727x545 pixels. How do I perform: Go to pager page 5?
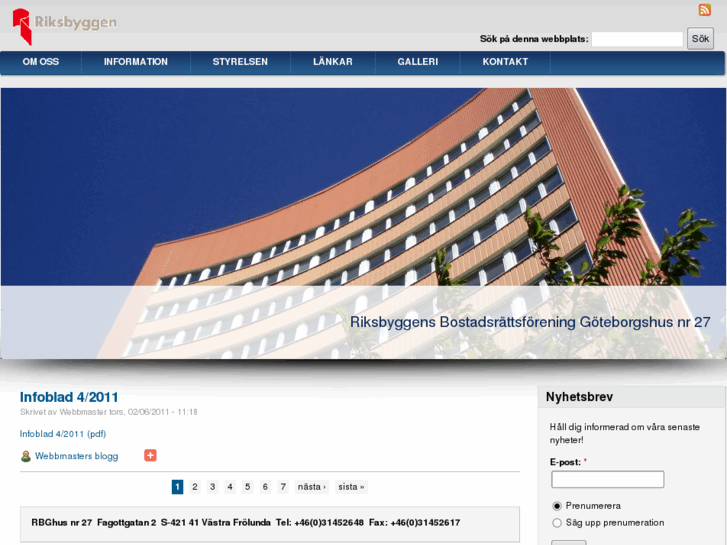pyautogui.click(x=248, y=487)
